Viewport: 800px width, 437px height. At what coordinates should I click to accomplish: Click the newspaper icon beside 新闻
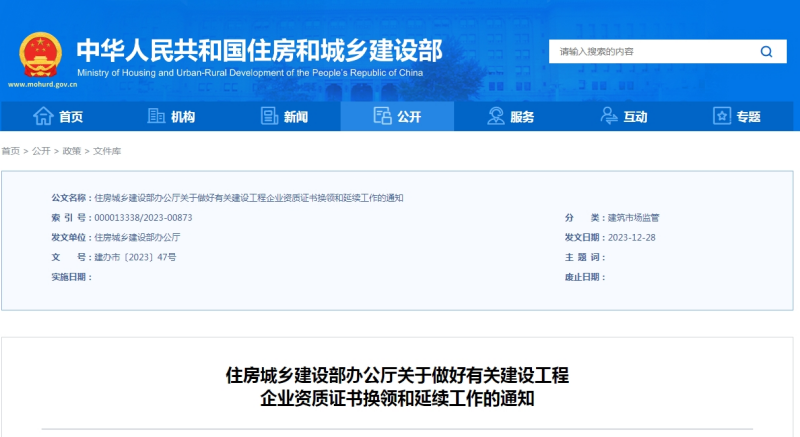point(268,117)
